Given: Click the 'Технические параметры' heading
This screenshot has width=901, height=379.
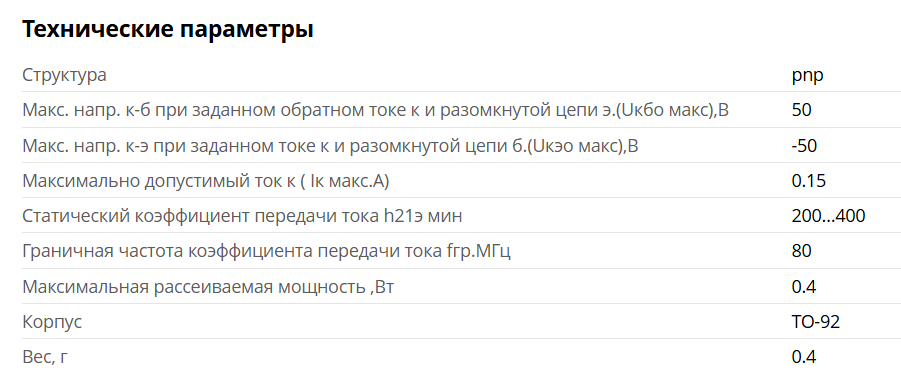Looking at the screenshot, I should [168, 29].
